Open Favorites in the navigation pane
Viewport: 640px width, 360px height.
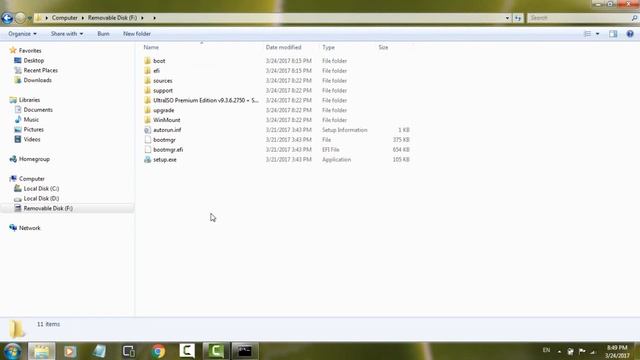point(30,51)
